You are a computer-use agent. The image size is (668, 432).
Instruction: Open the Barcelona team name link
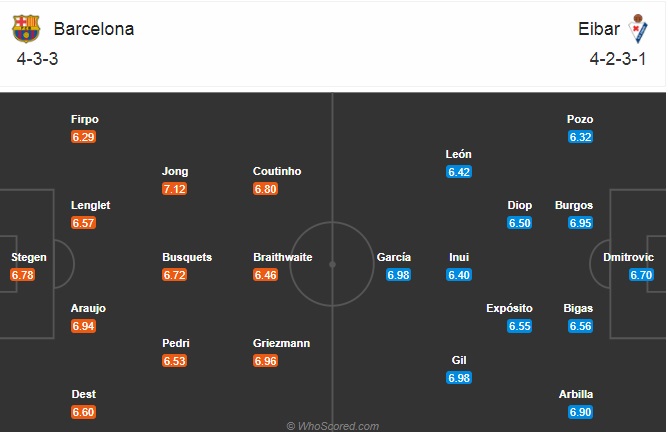click(94, 29)
